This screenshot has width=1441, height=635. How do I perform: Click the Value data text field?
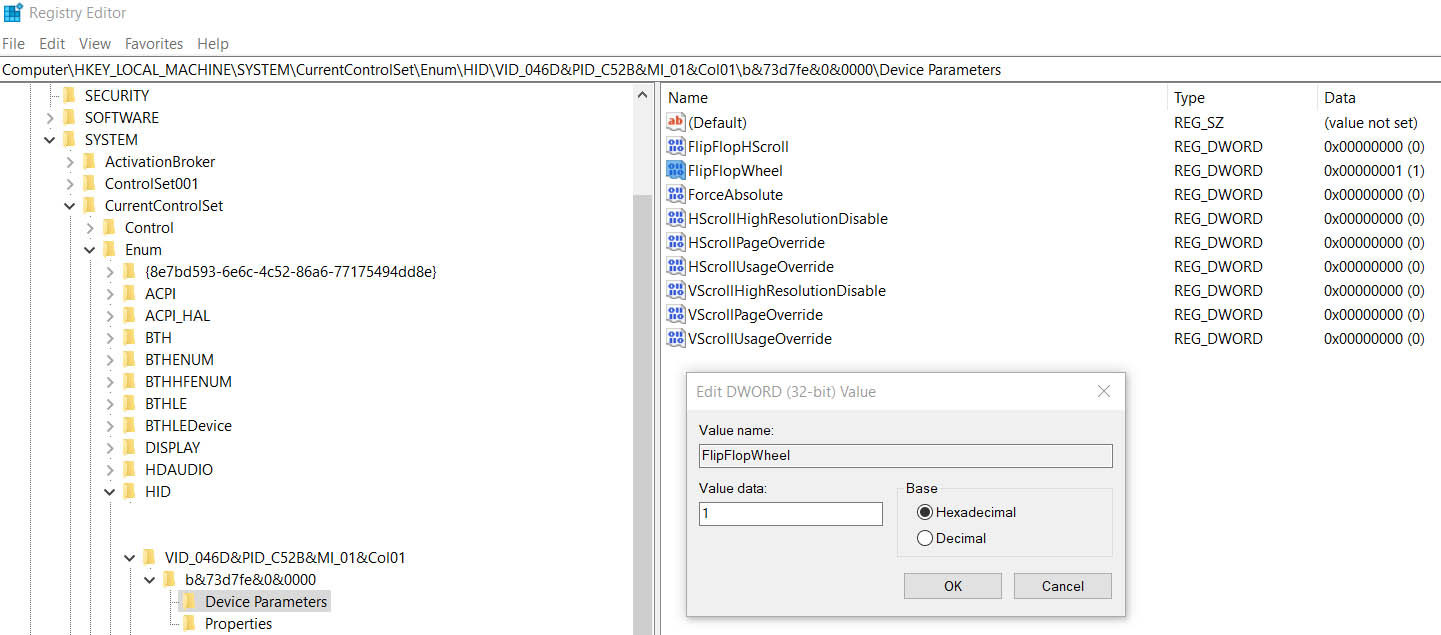(x=790, y=514)
